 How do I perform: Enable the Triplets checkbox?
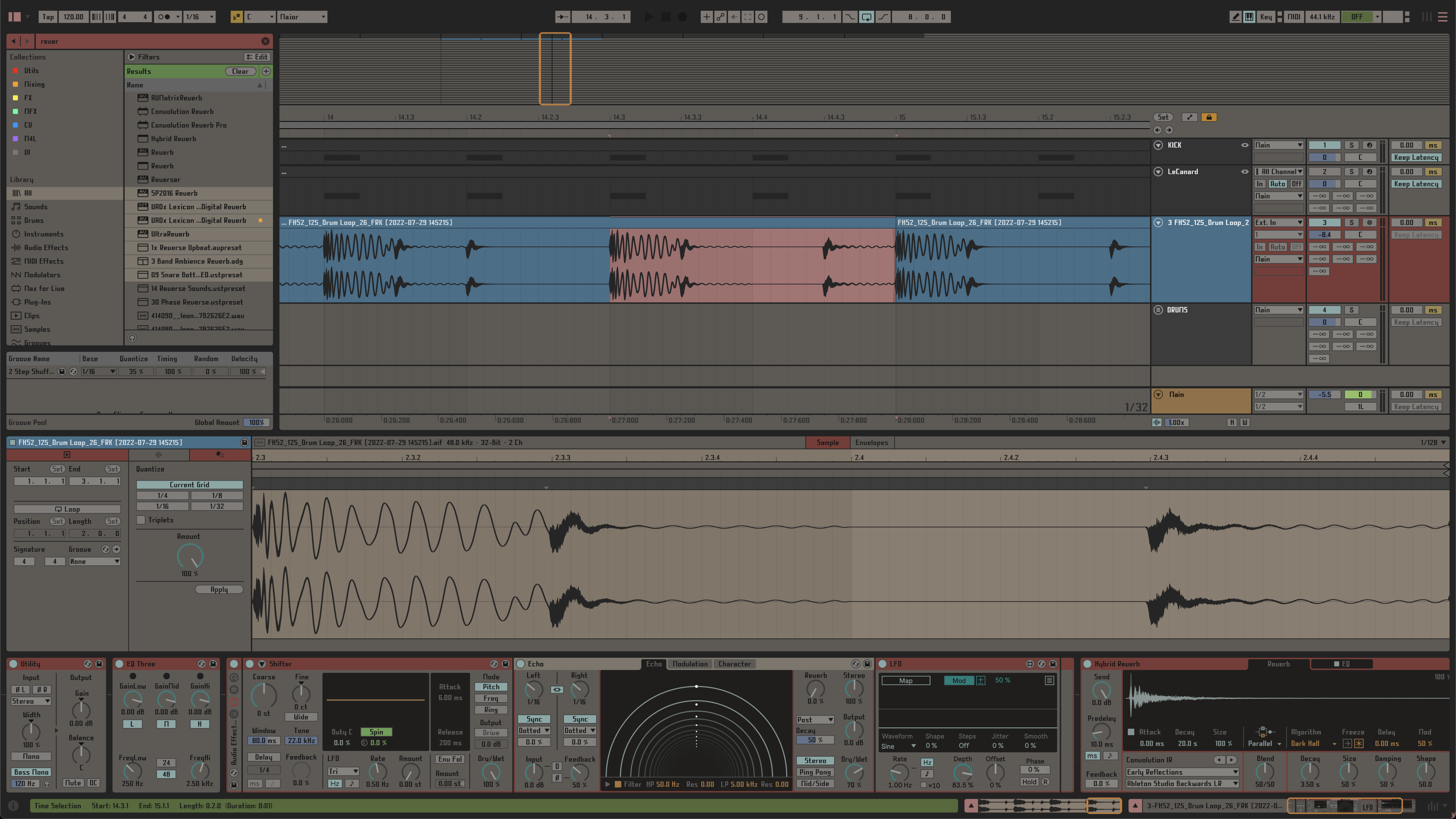[141, 520]
